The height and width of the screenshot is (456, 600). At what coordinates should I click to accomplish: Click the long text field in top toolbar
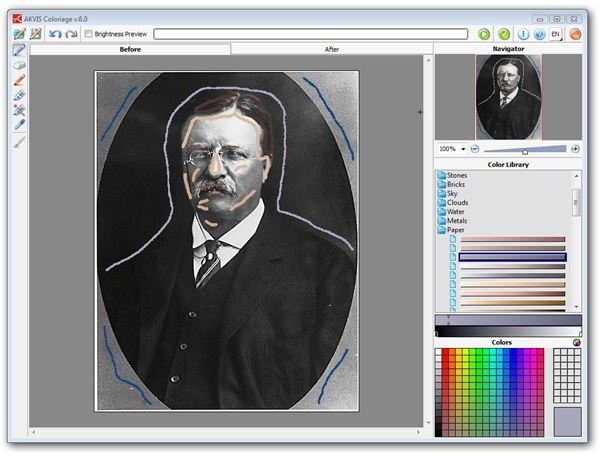(310, 34)
